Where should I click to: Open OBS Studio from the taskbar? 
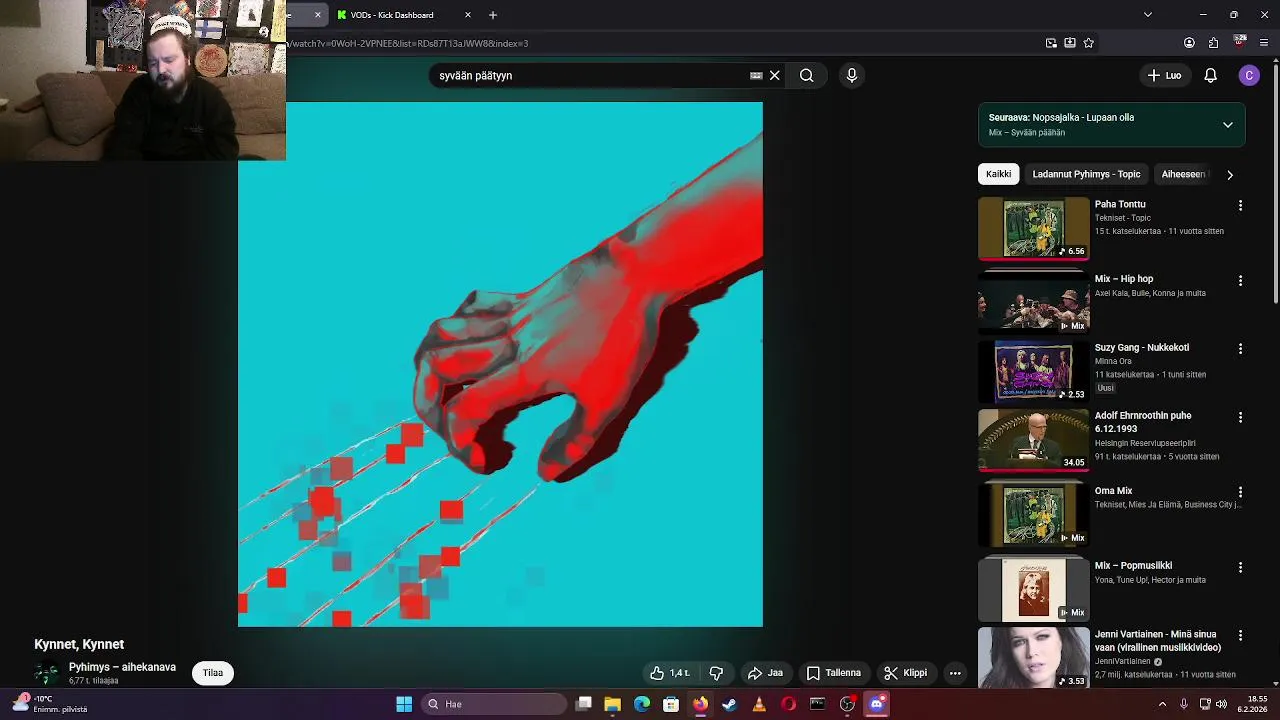point(847,704)
